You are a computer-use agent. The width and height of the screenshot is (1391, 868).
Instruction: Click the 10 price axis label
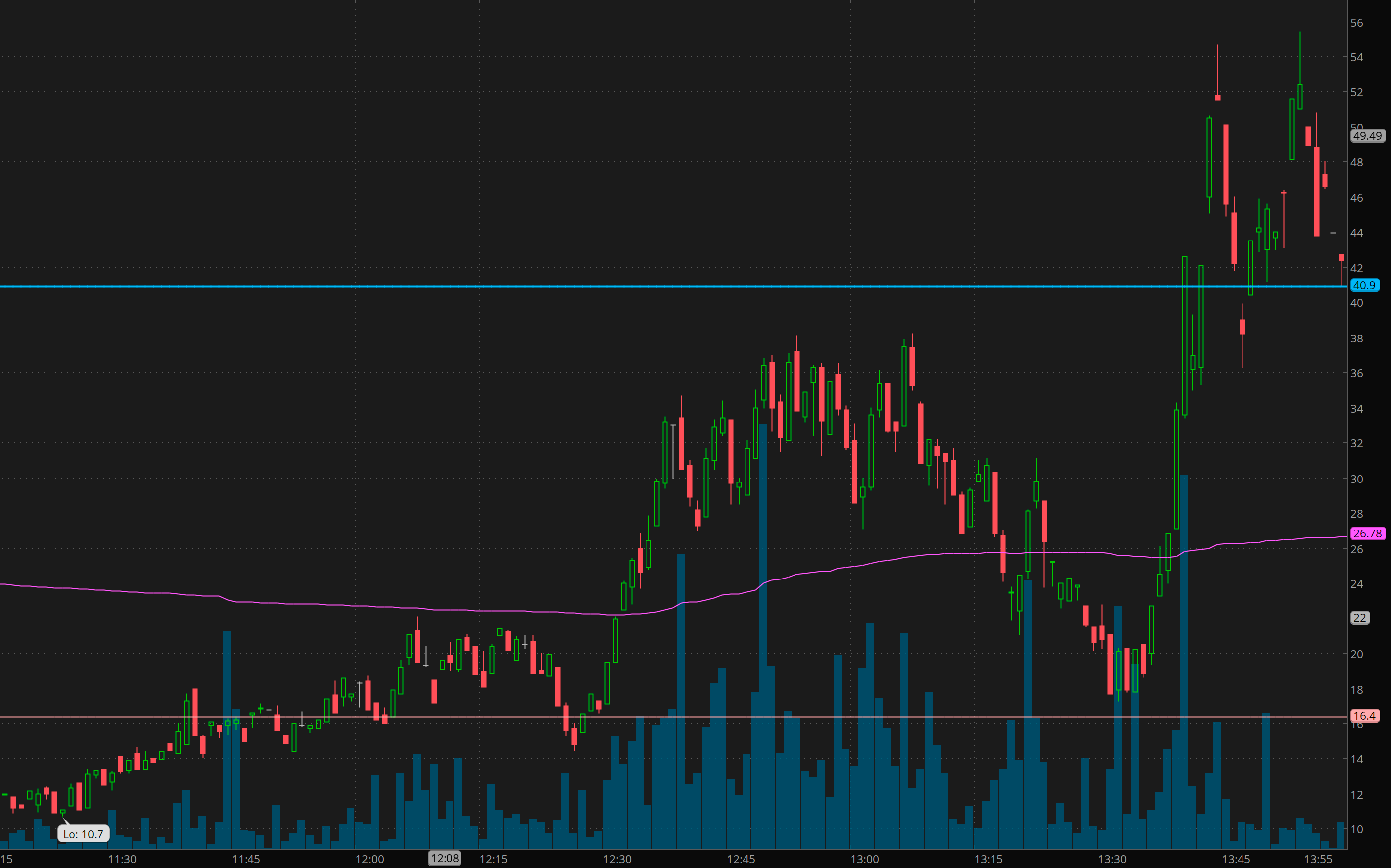[1356, 829]
